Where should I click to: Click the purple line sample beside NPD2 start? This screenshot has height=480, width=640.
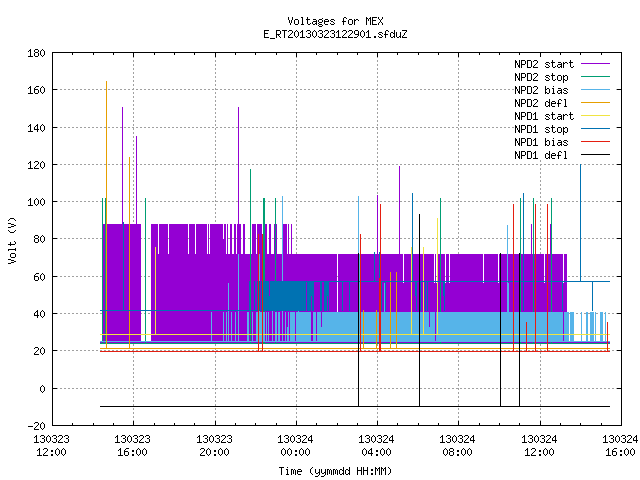(x=595, y=64)
